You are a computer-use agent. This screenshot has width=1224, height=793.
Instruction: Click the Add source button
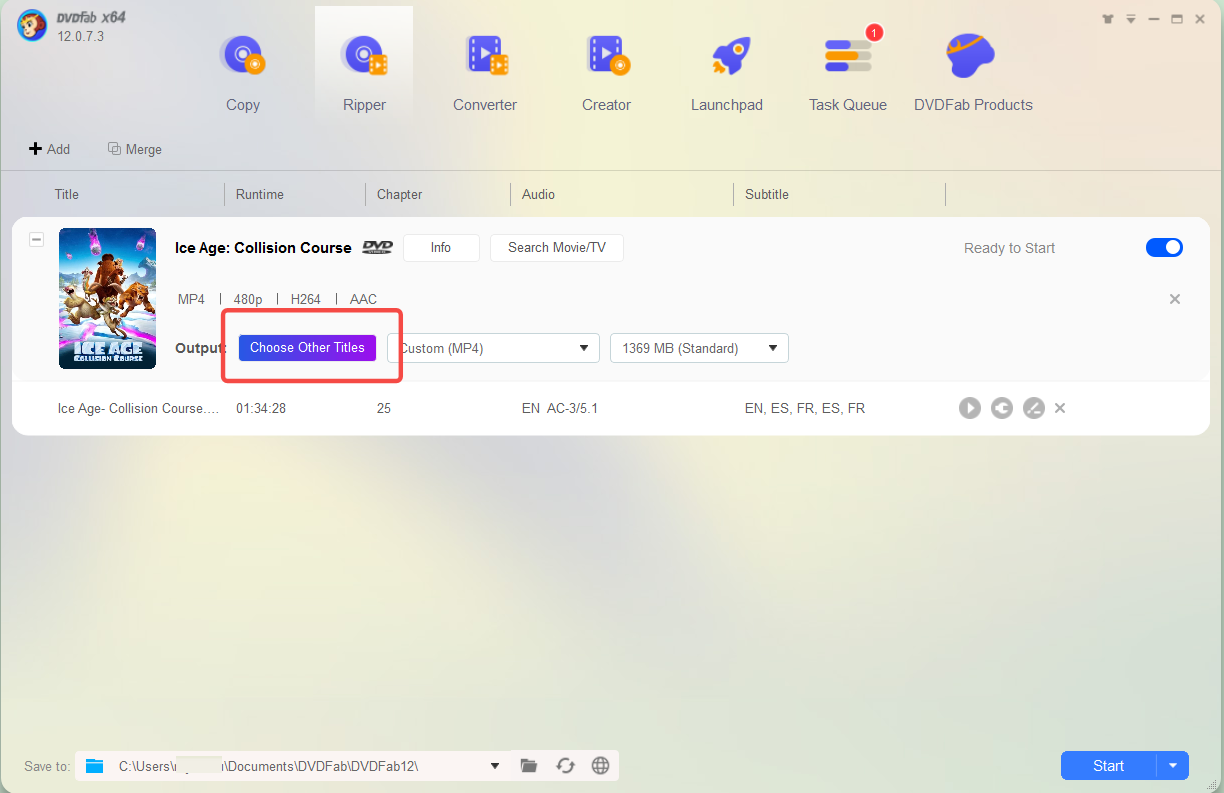(49, 149)
